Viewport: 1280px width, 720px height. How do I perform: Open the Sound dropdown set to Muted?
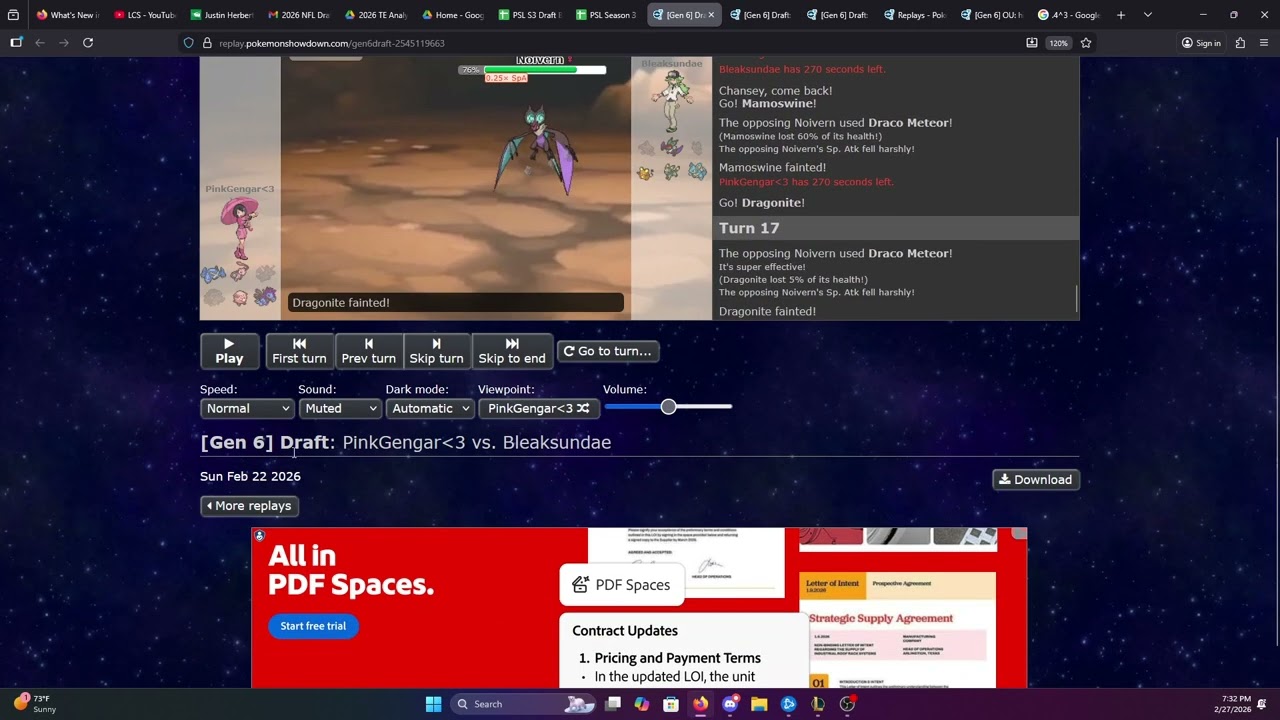(340, 408)
